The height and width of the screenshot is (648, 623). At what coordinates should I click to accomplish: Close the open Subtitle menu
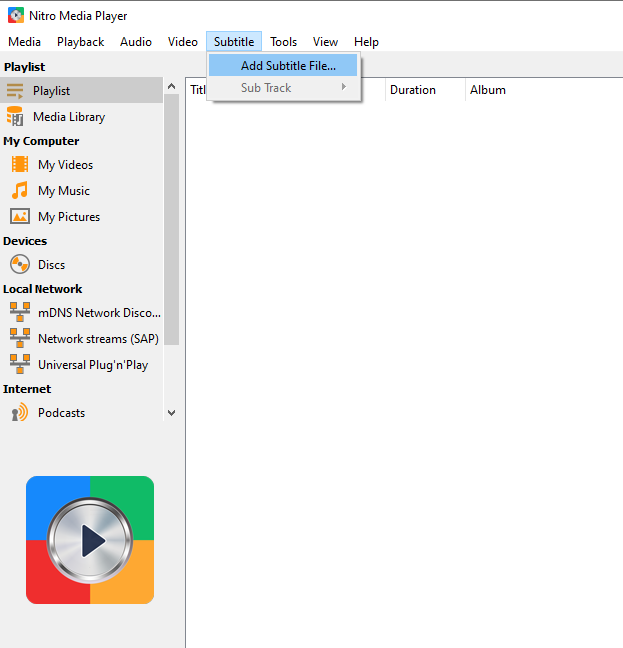click(234, 42)
